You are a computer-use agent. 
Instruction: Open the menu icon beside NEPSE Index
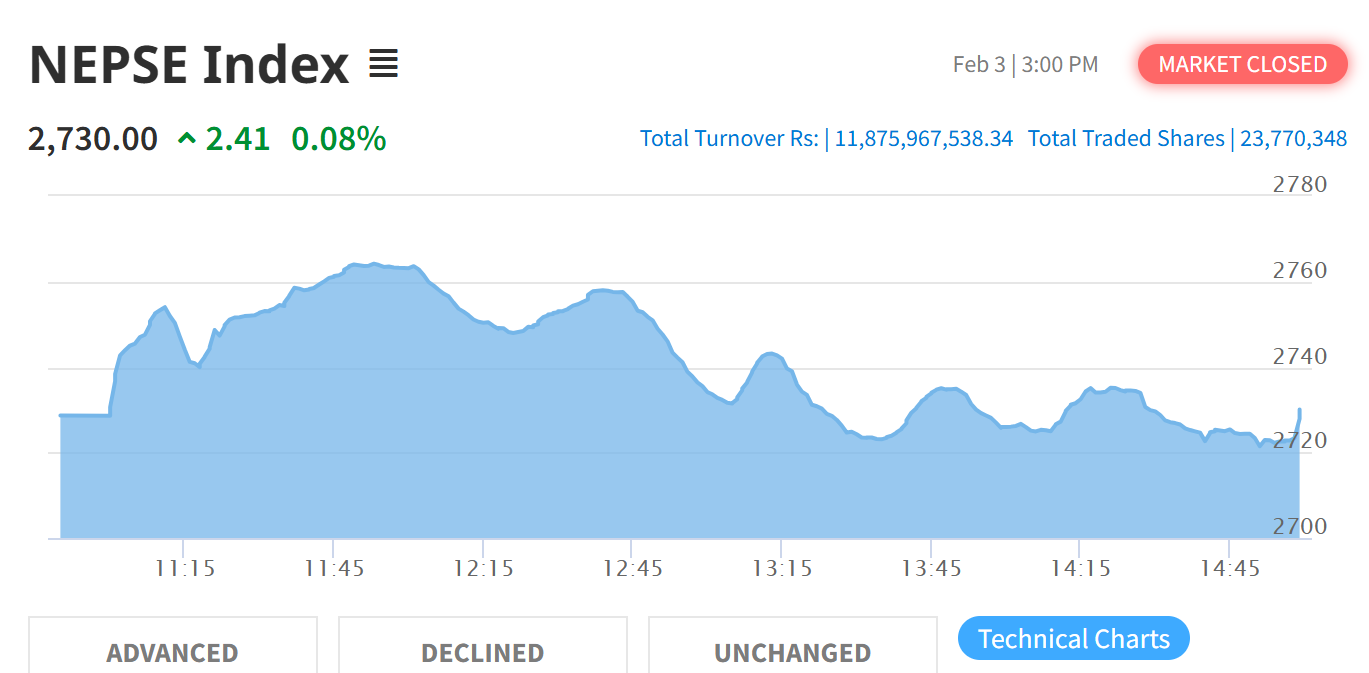pyautogui.click(x=383, y=65)
